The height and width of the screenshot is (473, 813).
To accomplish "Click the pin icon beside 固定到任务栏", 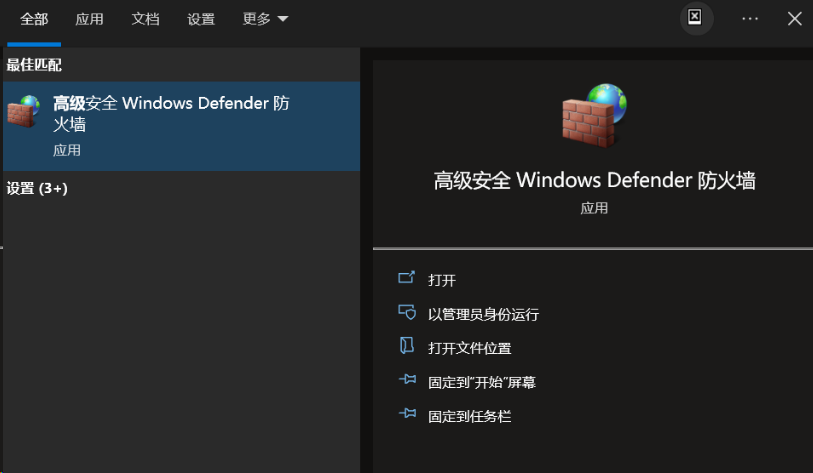I will tap(408, 413).
